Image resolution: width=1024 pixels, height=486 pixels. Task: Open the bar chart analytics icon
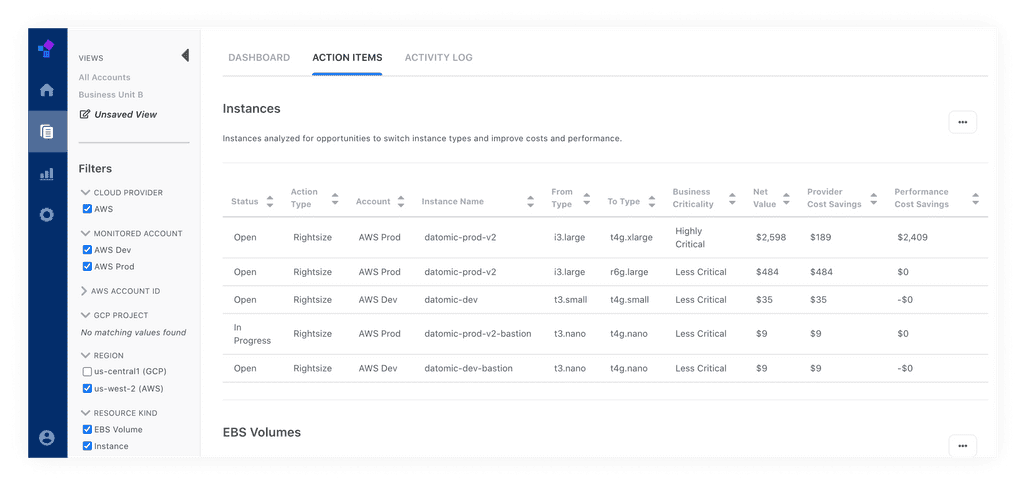point(46,173)
